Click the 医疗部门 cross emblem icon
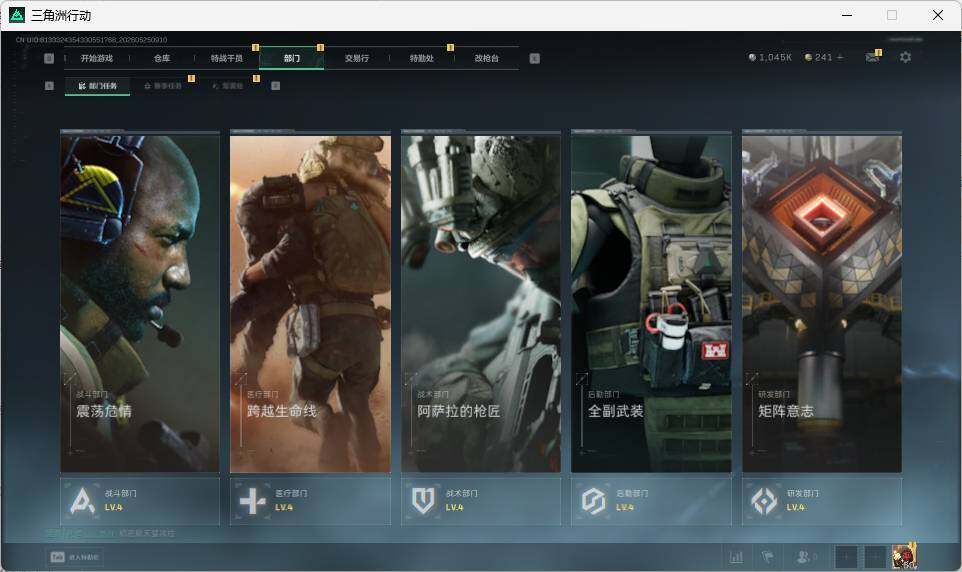Image resolution: width=962 pixels, height=572 pixels. point(253,501)
